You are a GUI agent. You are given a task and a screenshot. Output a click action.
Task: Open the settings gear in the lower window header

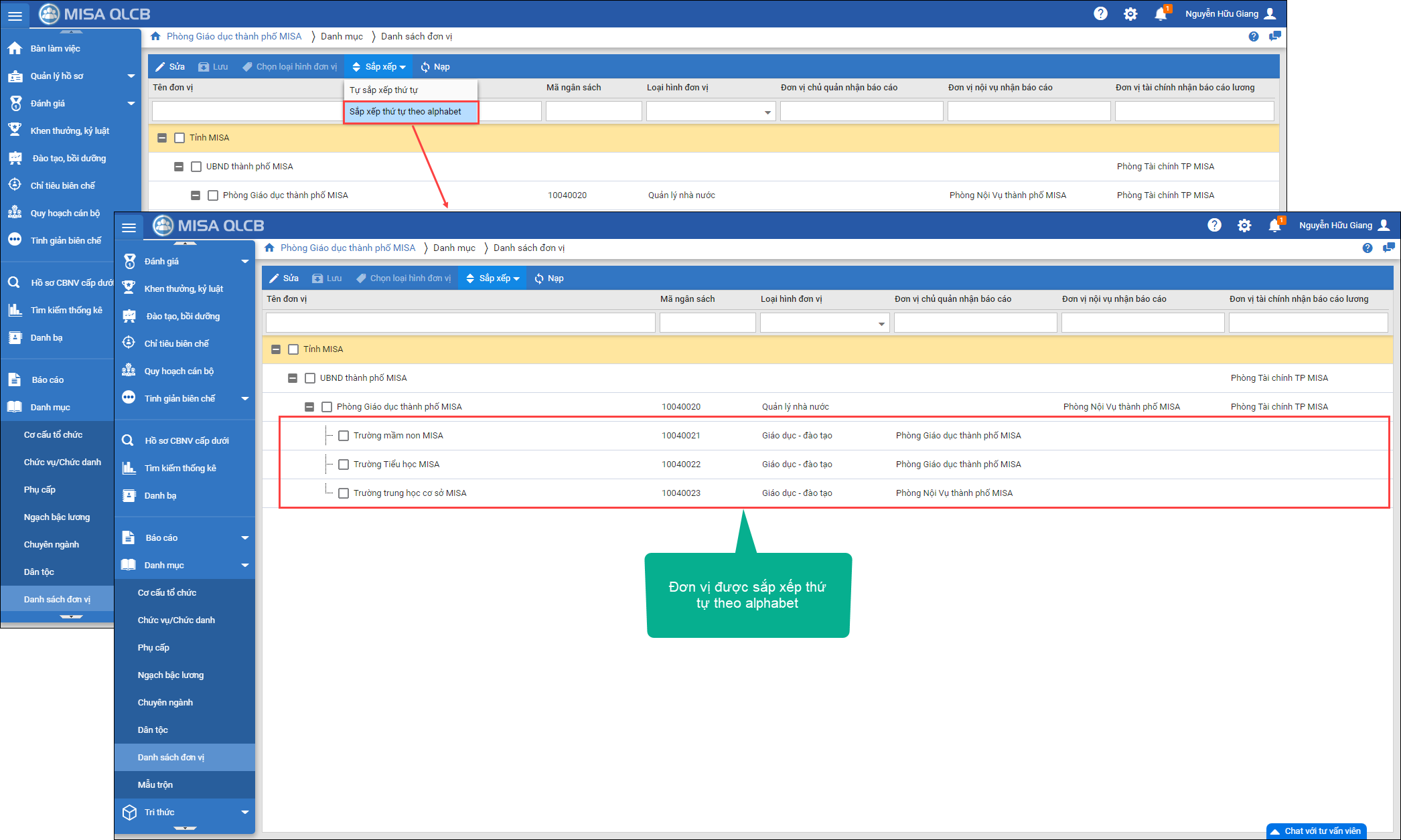(x=1244, y=226)
